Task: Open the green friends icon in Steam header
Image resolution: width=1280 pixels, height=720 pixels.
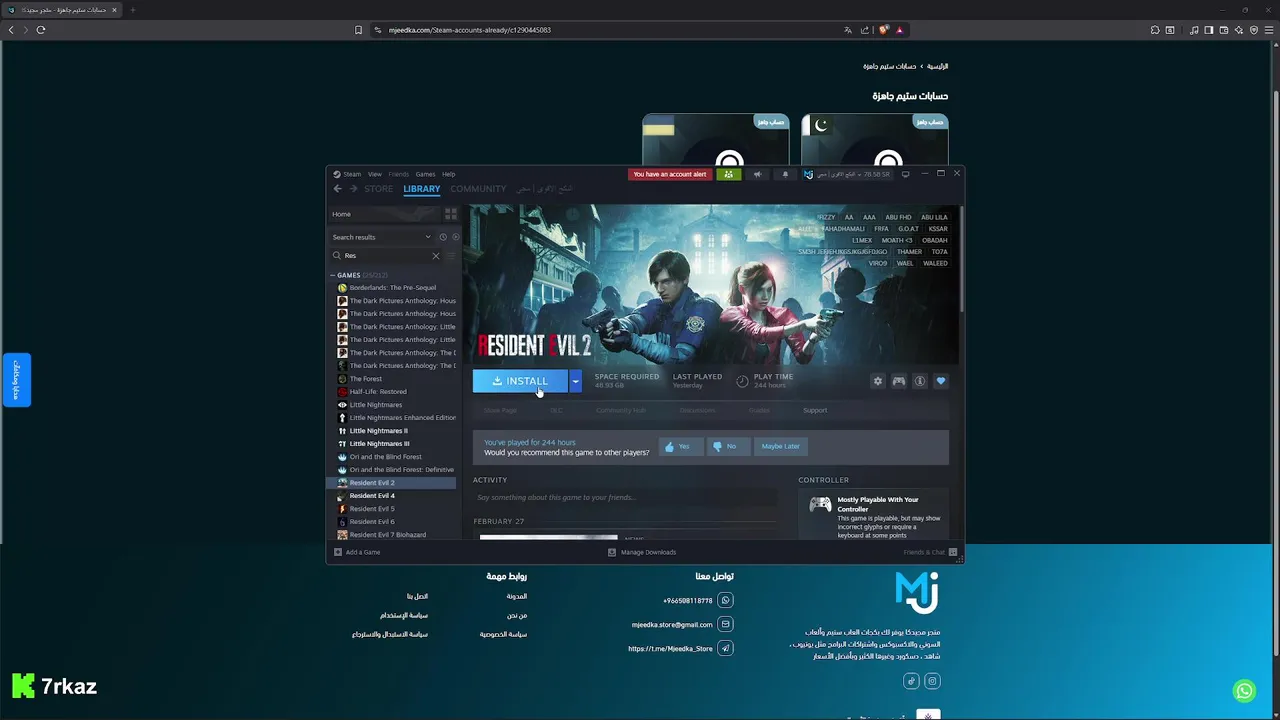Action: [x=728, y=174]
